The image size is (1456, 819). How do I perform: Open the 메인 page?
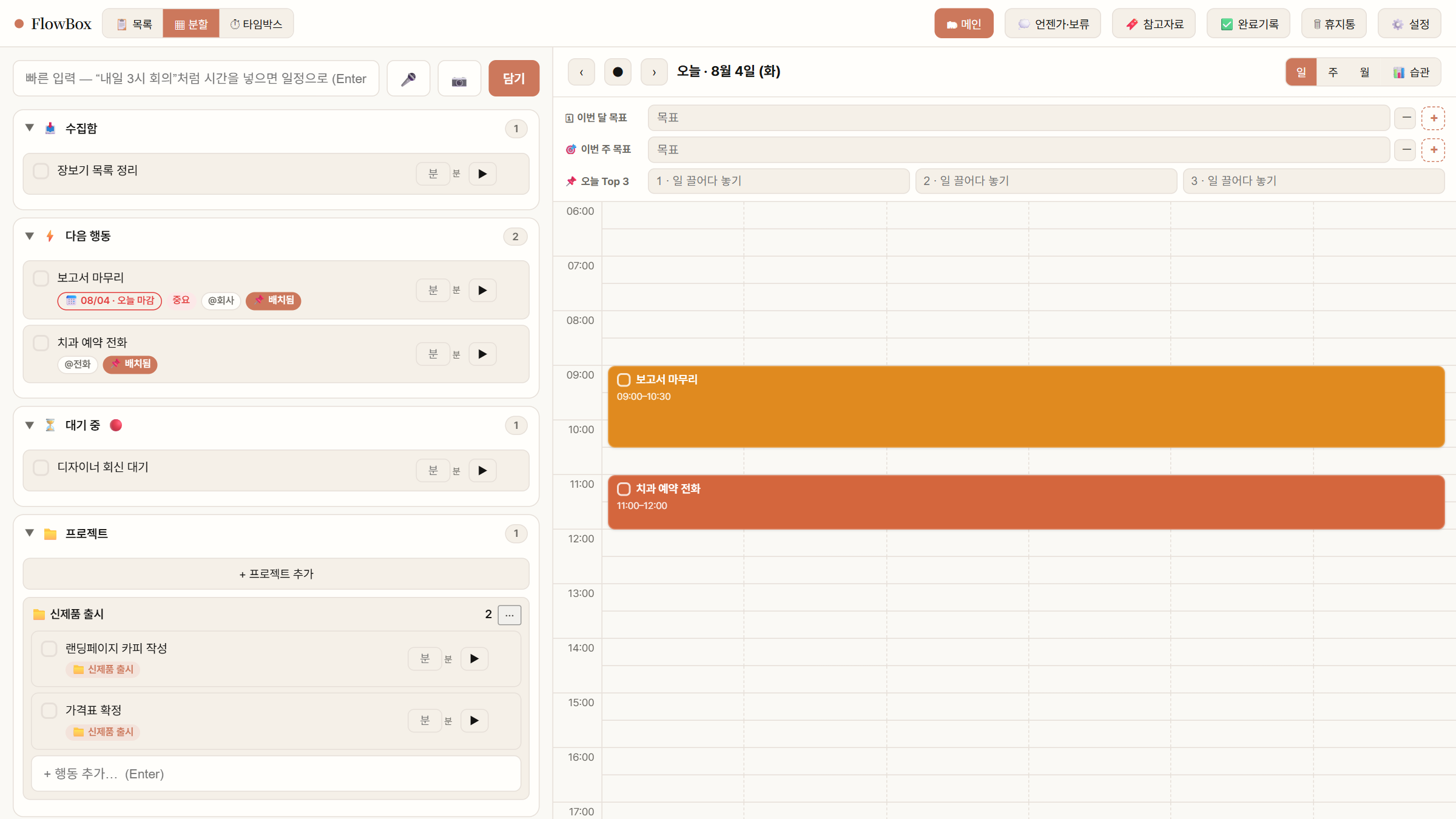[x=963, y=24]
